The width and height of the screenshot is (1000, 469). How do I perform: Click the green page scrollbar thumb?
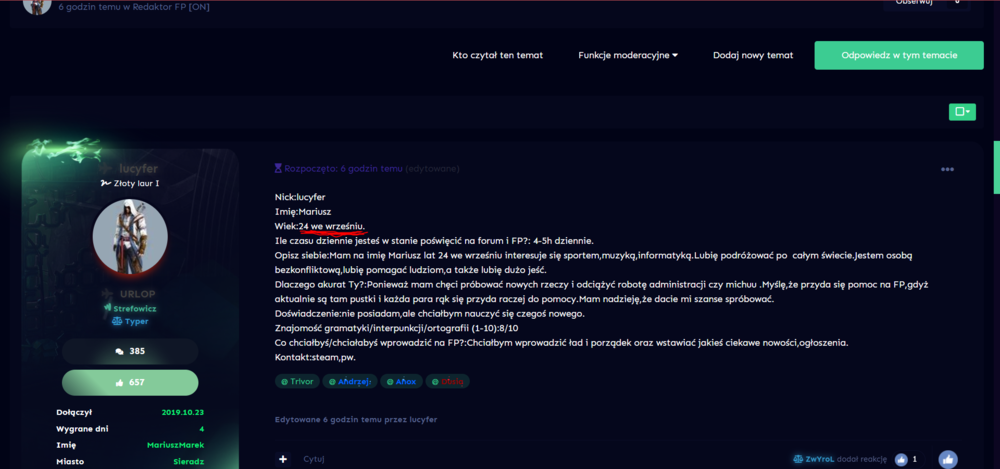pos(996,167)
